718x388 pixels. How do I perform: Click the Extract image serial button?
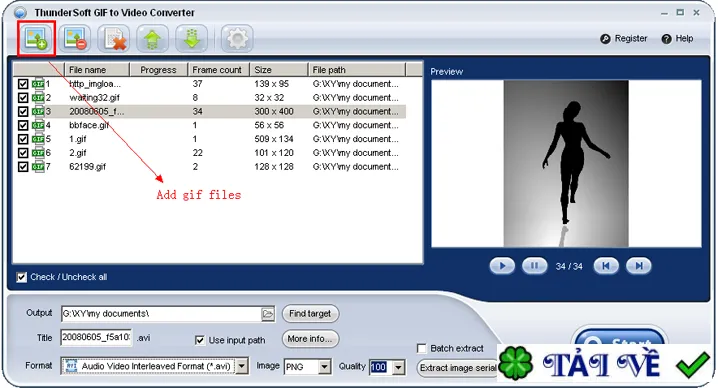tap(457, 368)
